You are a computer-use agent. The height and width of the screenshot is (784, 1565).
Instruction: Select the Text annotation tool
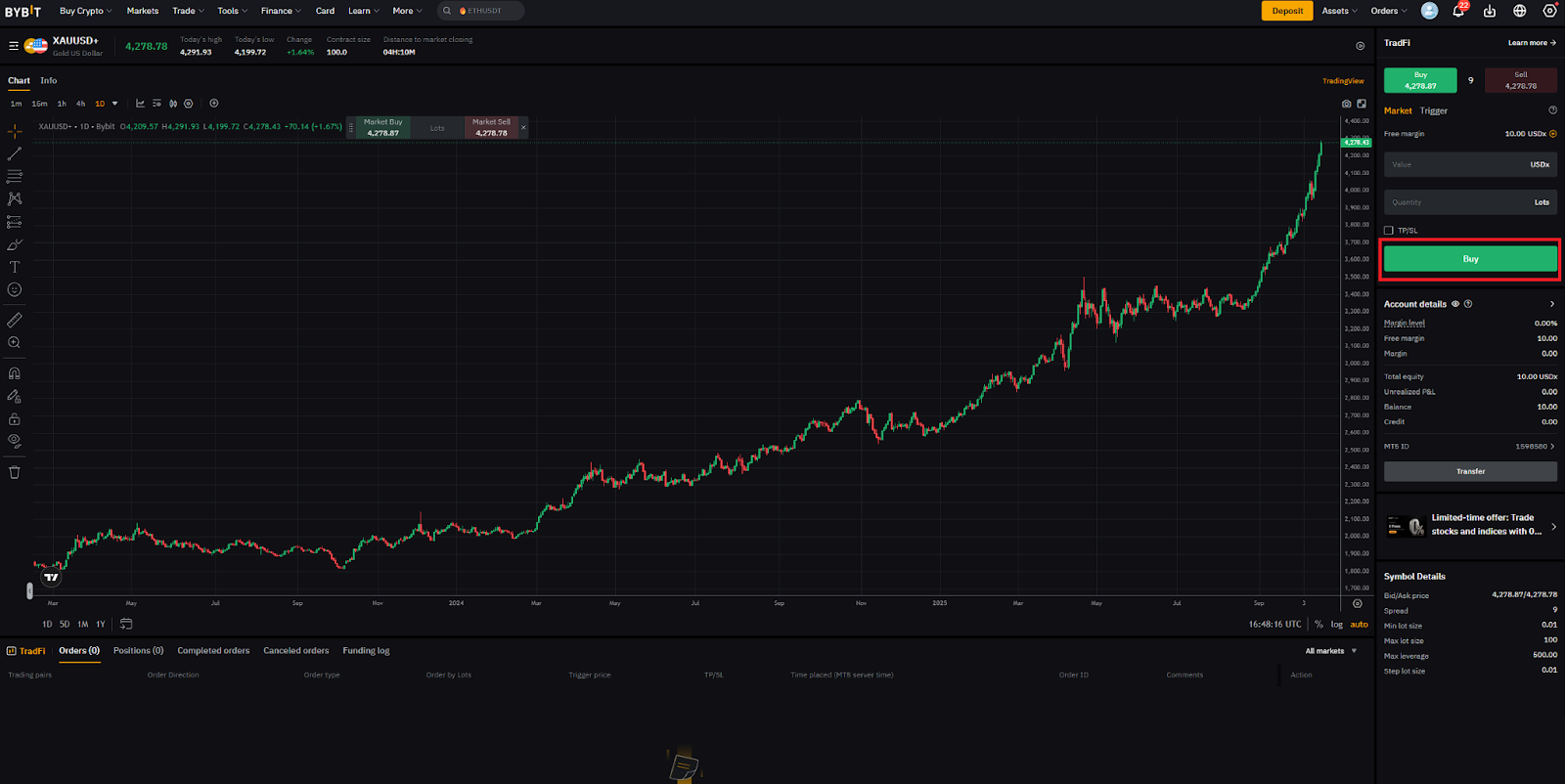tap(15, 267)
